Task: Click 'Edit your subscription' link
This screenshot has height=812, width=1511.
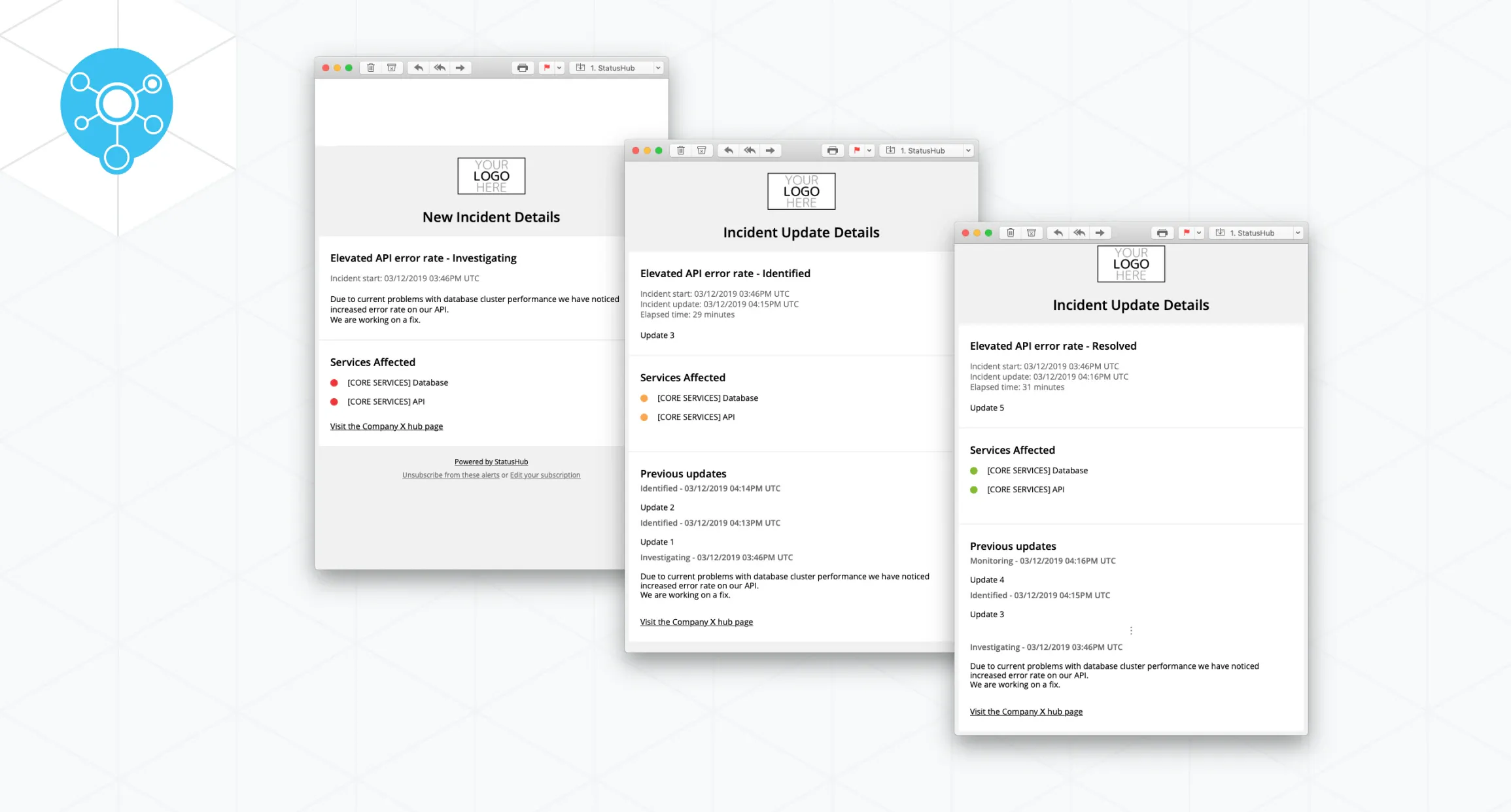Action: [545, 474]
